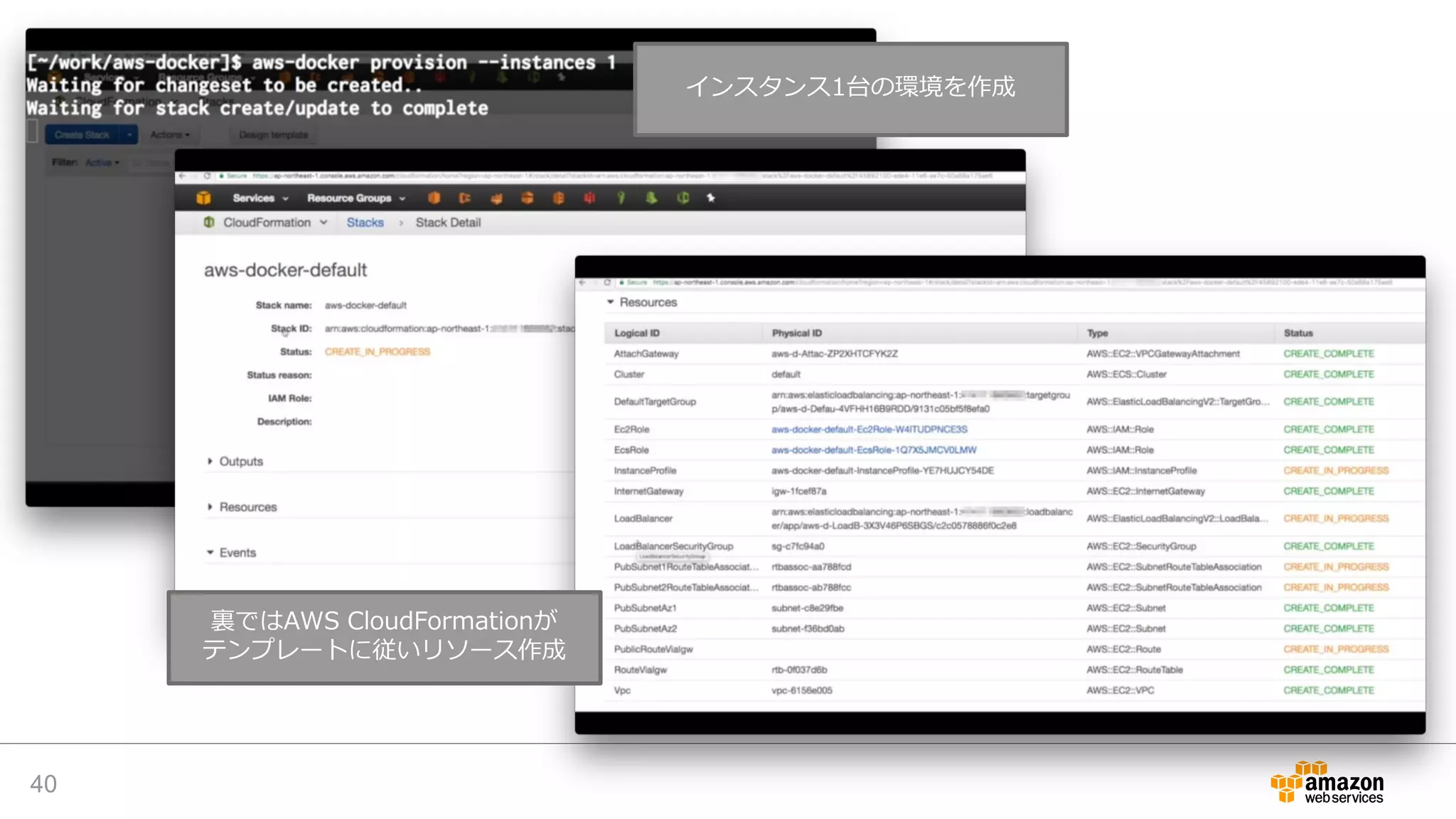Select the LoadBalancerSecurityGroup row
1456x819 pixels.
click(x=1015, y=546)
